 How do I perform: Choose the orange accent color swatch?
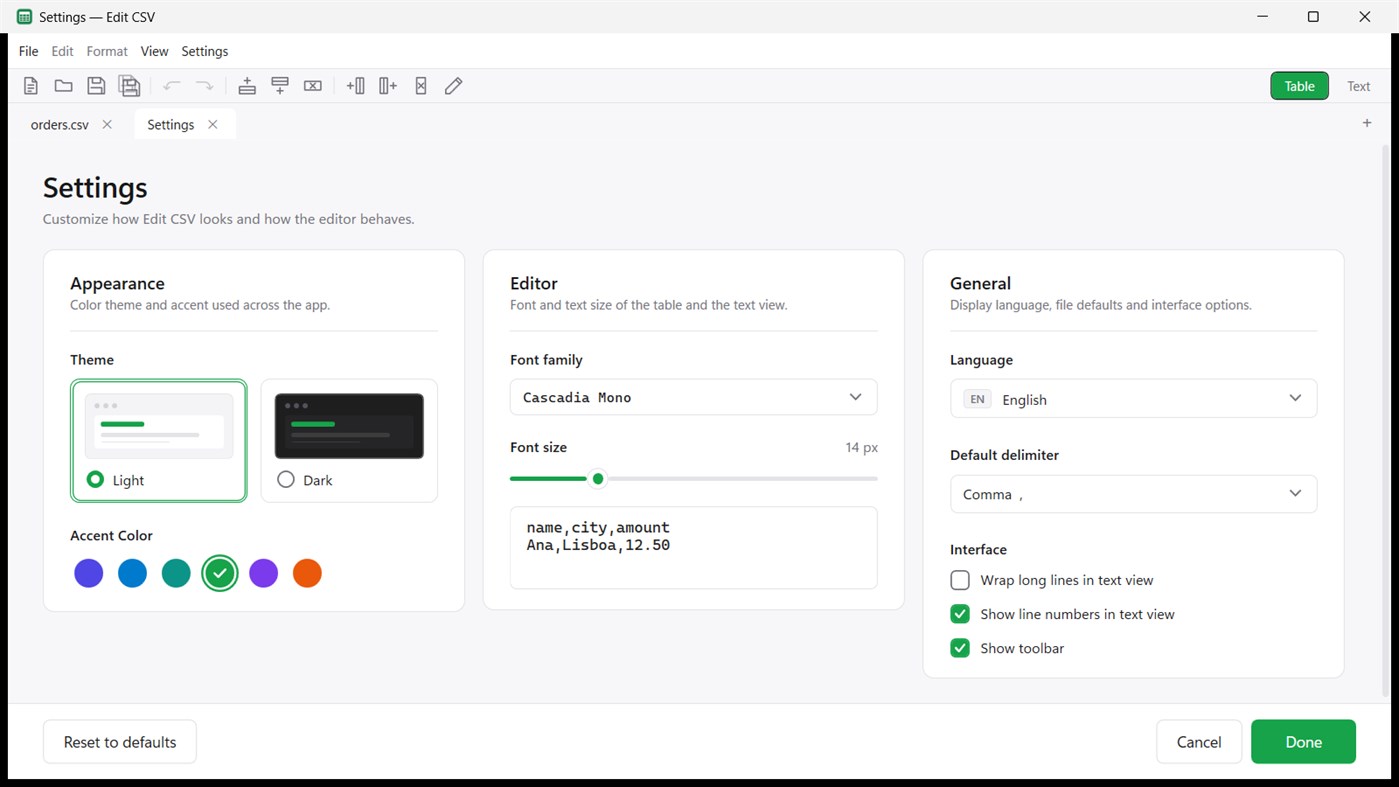(307, 573)
